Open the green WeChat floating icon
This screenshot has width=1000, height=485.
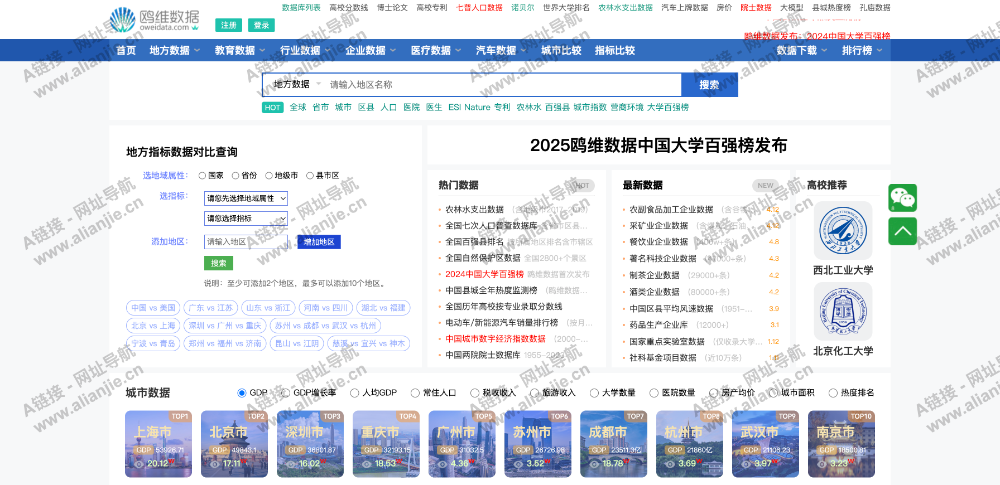(902, 198)
